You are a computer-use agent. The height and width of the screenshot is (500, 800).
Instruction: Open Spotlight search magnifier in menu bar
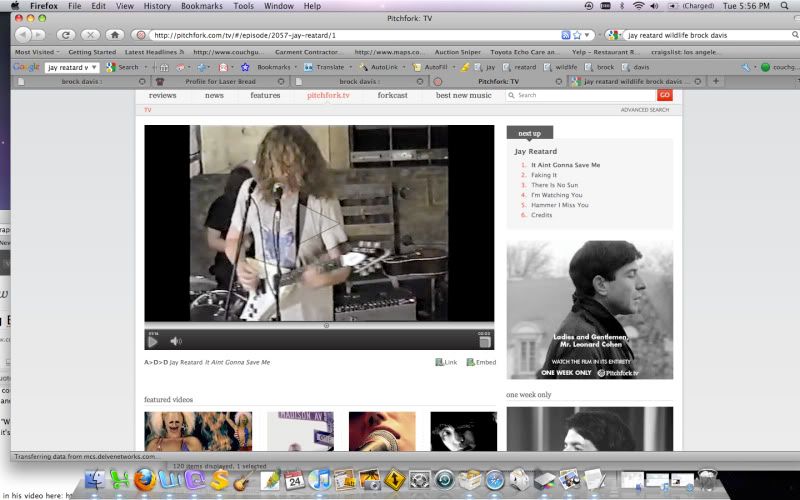tap(784, 6)
